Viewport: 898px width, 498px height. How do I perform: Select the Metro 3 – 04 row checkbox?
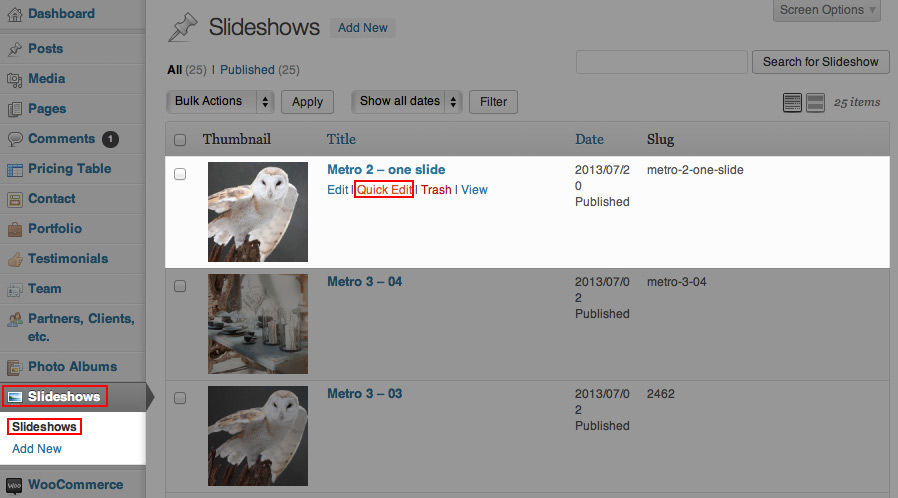180,286
